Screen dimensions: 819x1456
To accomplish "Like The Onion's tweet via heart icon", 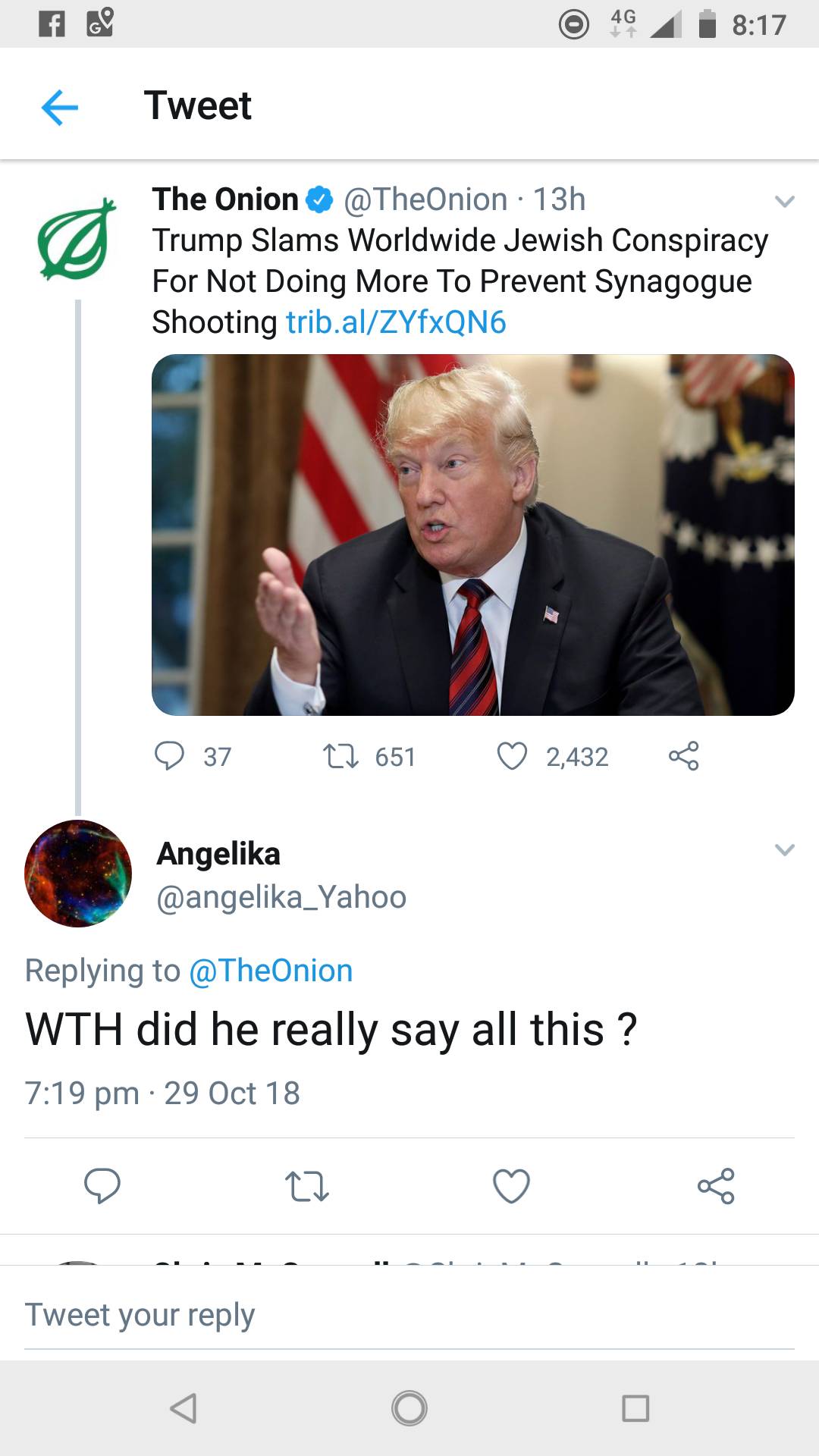I will point(516,755).
